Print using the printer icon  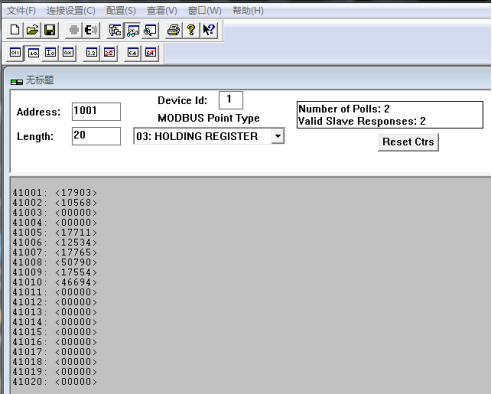(174, 30)
